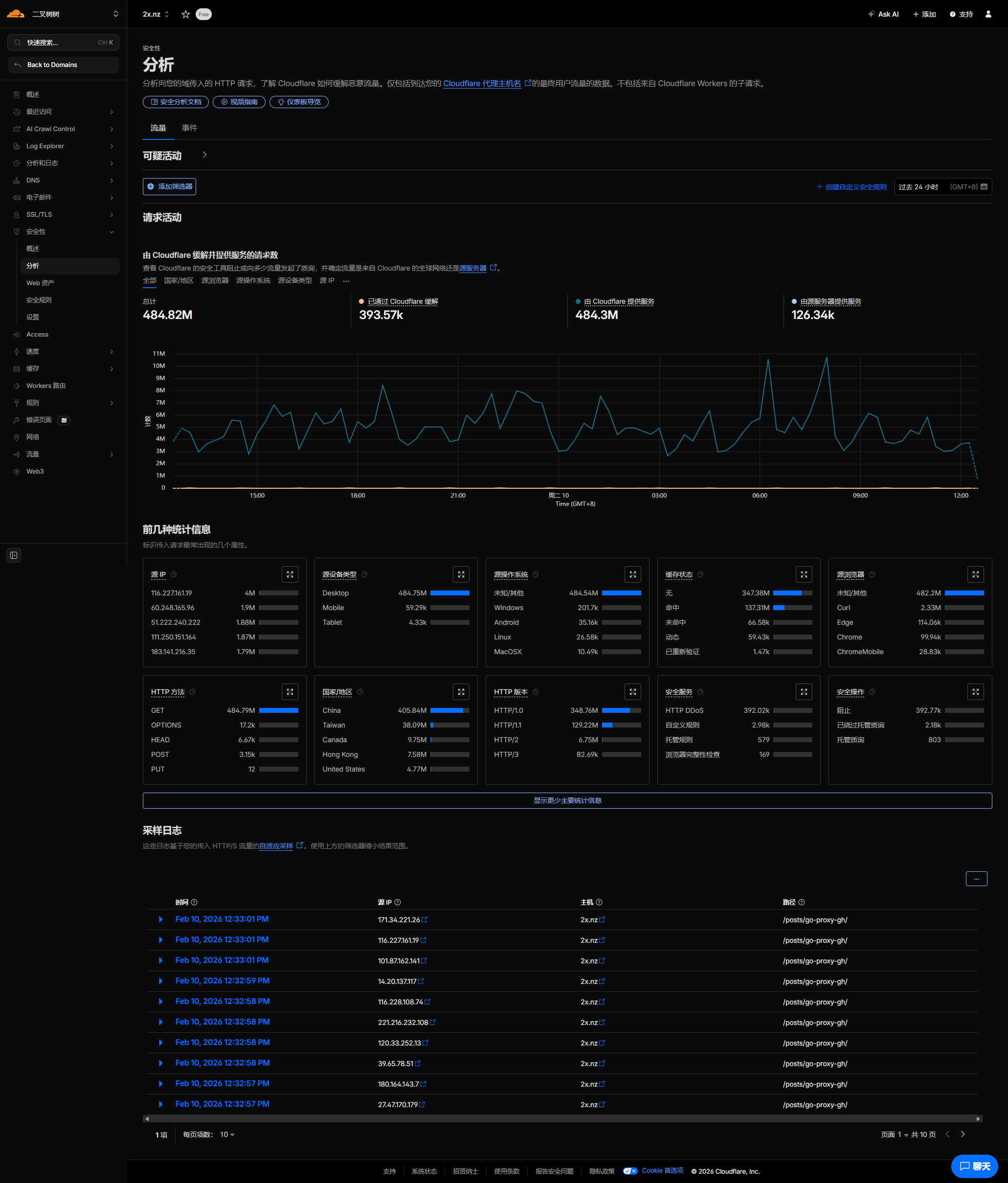This screenshot has width=1008, height=1183.
Task: Toggle the 已通过 Cloudflare 缓解 legend series
Action: [403, 301]
